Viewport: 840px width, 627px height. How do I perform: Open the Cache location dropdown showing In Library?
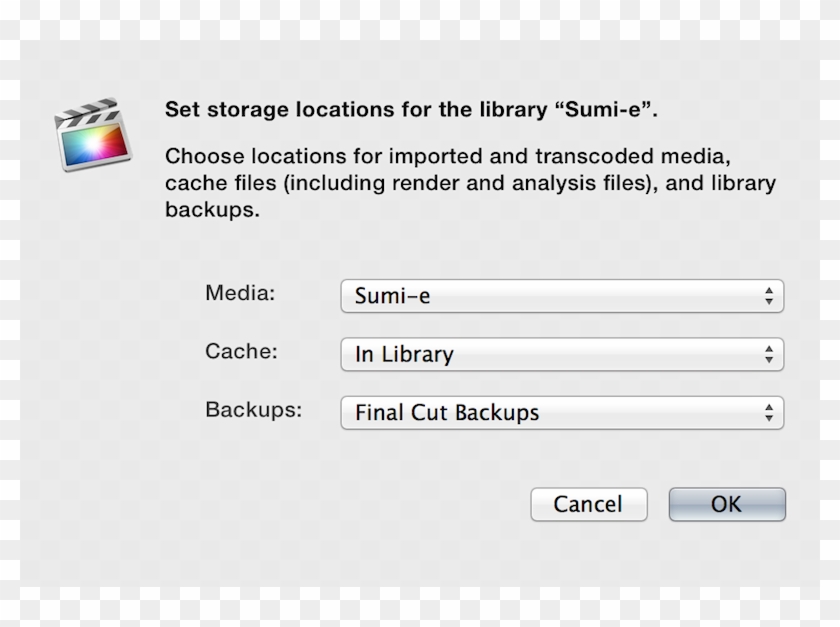[560, 354]
